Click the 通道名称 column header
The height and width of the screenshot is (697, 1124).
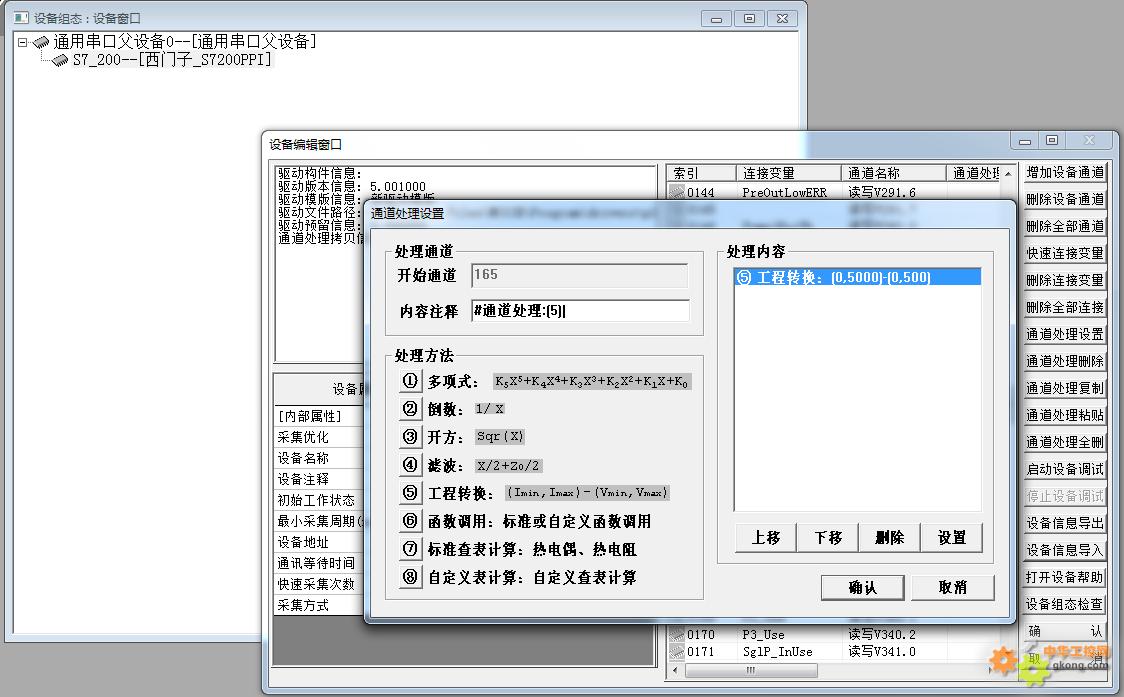pyautogui.click(x=894, y=173)
